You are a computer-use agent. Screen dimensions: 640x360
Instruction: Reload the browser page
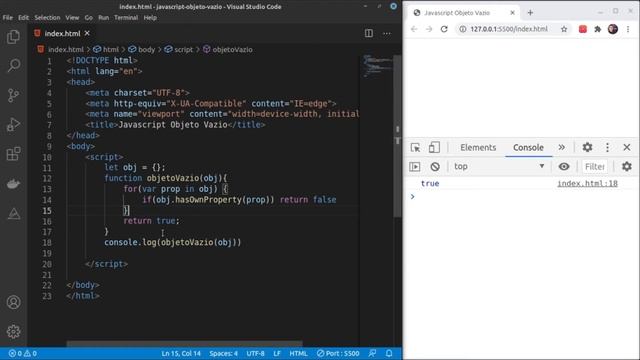pyautogui.click(x=444, y=29)
